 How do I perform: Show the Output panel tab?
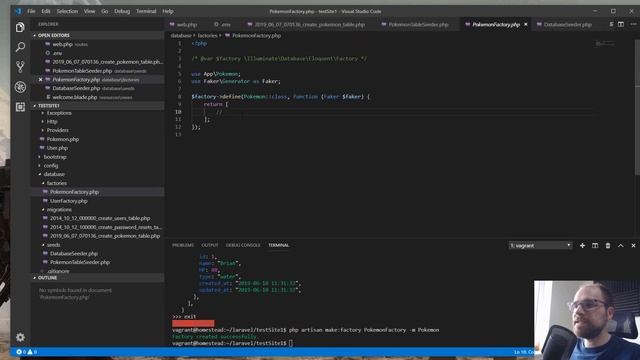[x=210, y=245]
